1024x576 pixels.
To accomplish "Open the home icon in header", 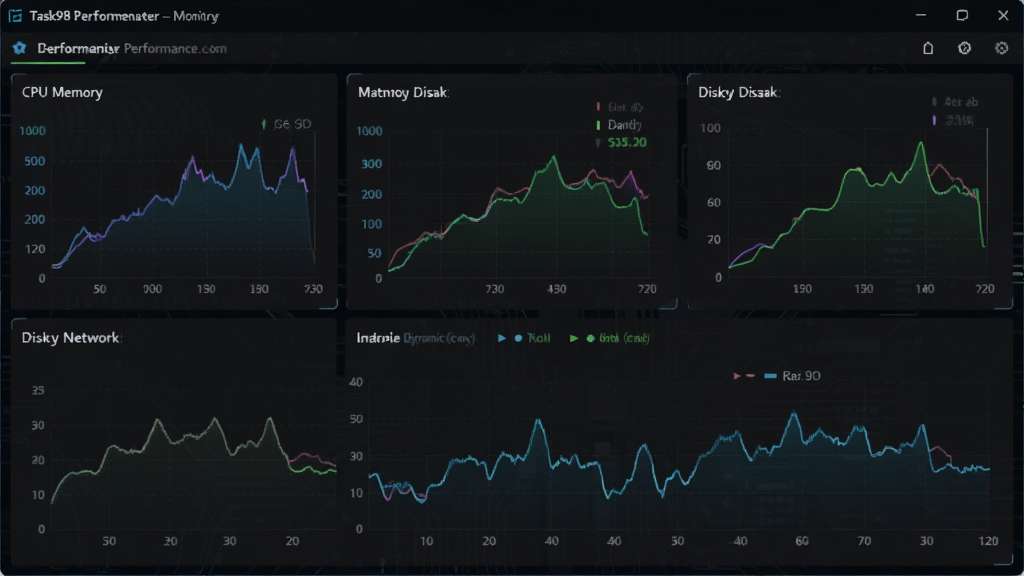I will point(928,48).
